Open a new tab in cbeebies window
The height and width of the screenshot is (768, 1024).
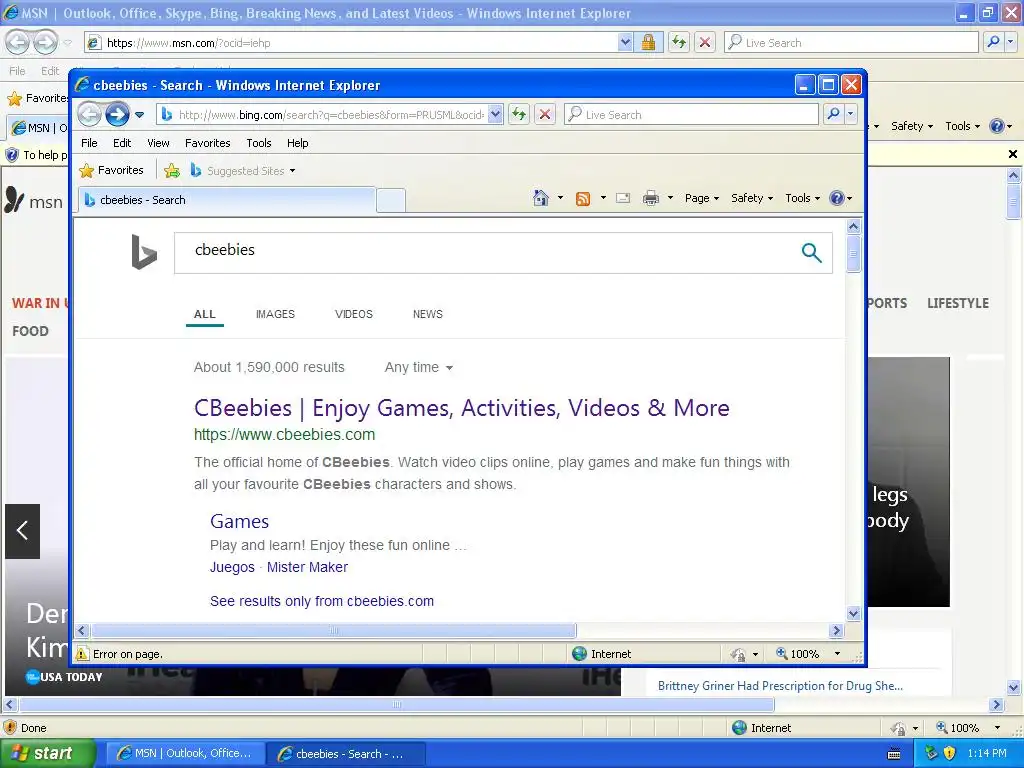[391, 200]
